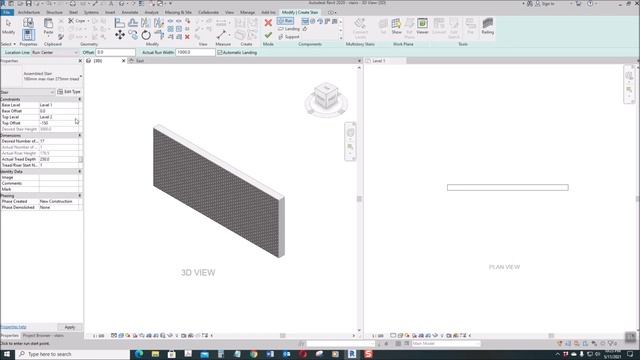
Task: Click the Align tool icon
Action: click(x=120, y=23)
